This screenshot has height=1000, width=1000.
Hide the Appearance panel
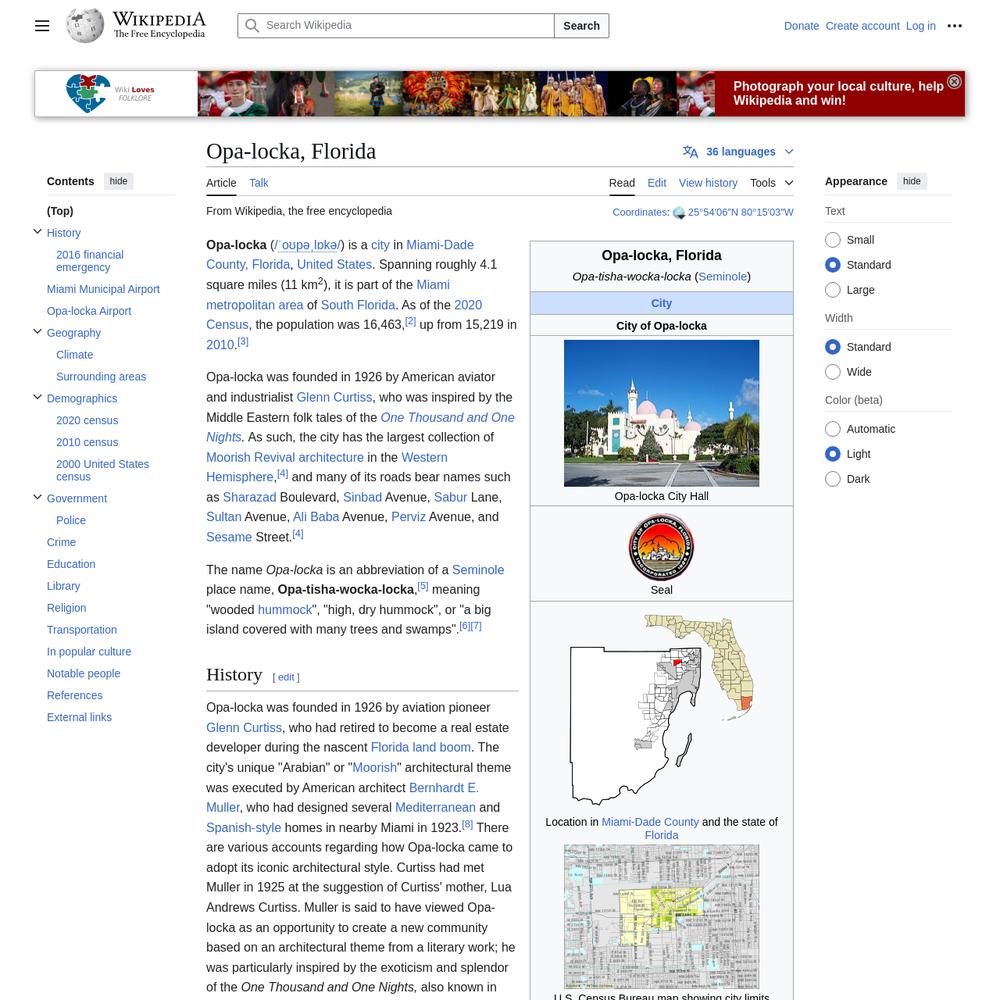click(911, 181)
